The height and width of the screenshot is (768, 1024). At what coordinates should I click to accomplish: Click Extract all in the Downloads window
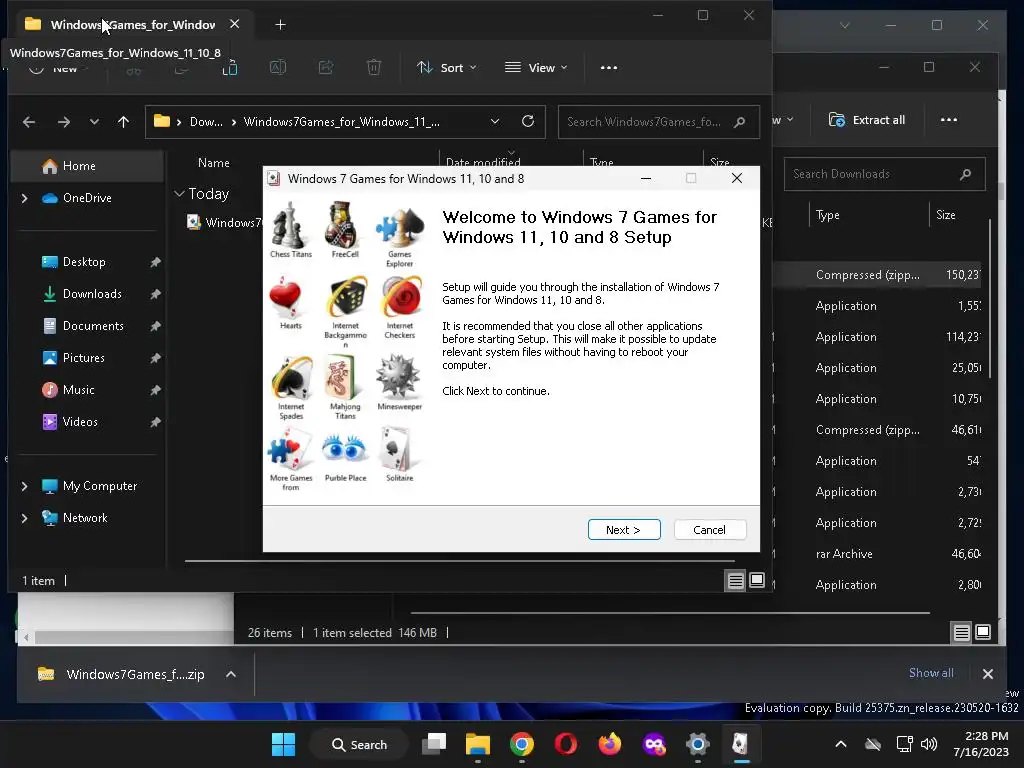click(x=867, y=120)
